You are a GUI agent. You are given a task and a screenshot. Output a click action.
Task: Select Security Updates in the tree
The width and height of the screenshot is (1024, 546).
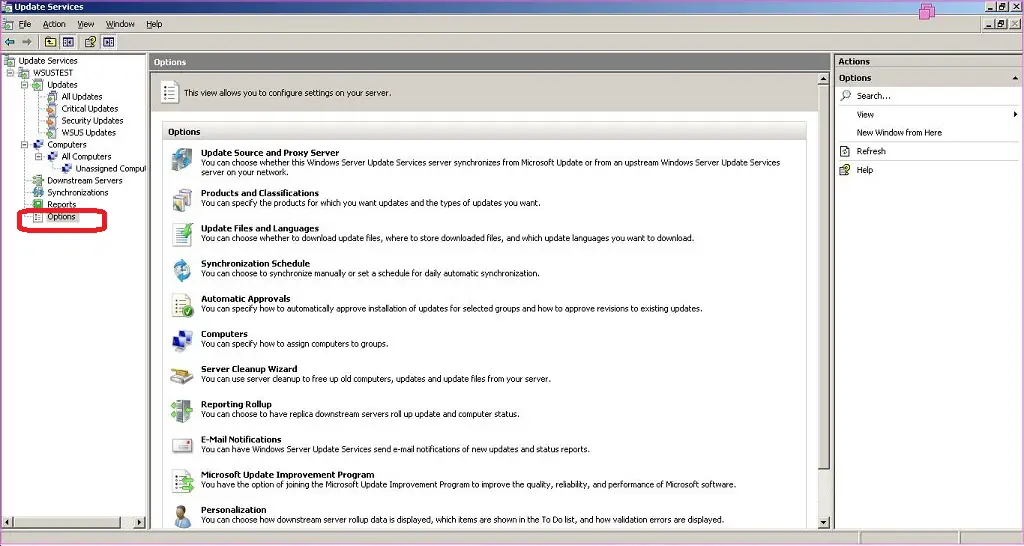click(x=92, y=121)
